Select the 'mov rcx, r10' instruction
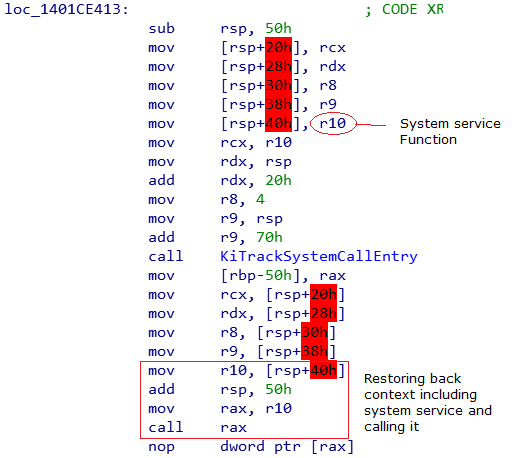The height and width of the screenshot is (458, 517). (x=220, y=143)
